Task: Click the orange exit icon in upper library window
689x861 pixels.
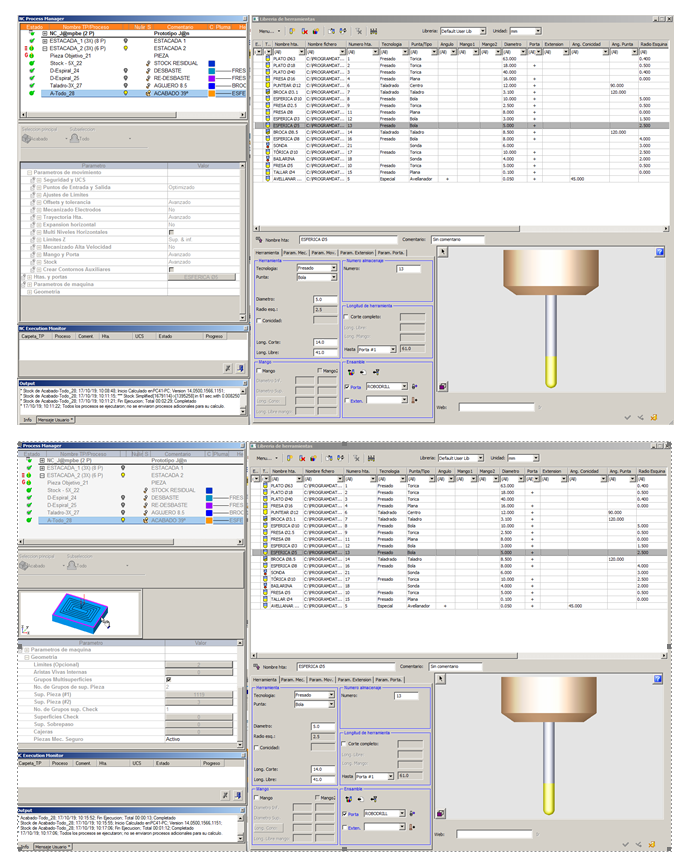Action: [653, 417]
